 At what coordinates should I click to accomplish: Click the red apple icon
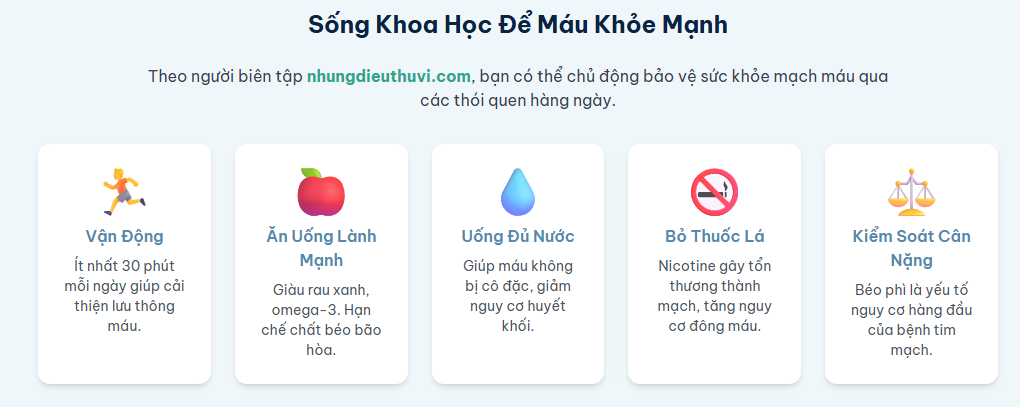click(321, 190)
